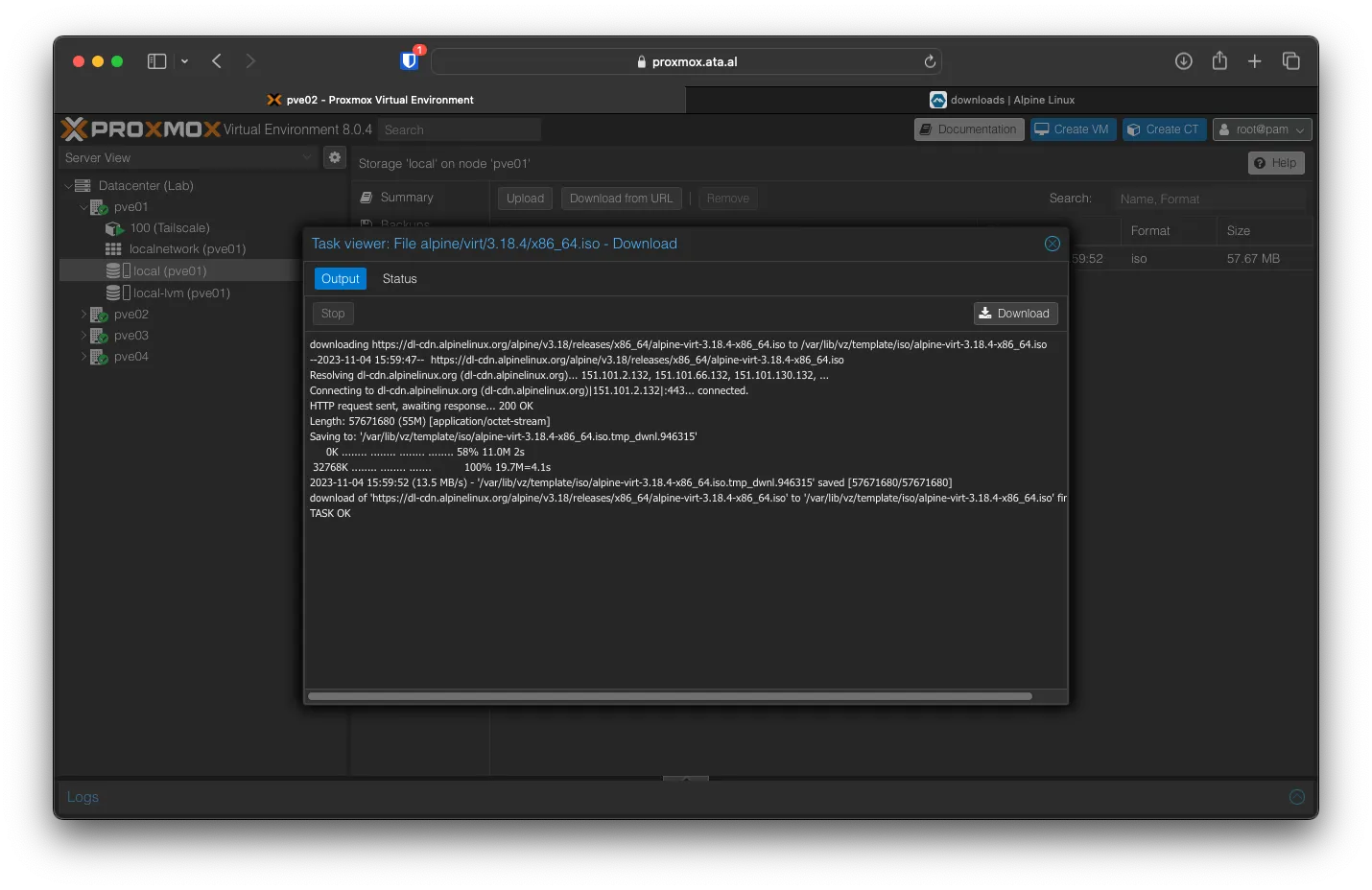Go back with browser back arrow
This screenshot has width=1372, height=890.
click(x=217, y=61)
